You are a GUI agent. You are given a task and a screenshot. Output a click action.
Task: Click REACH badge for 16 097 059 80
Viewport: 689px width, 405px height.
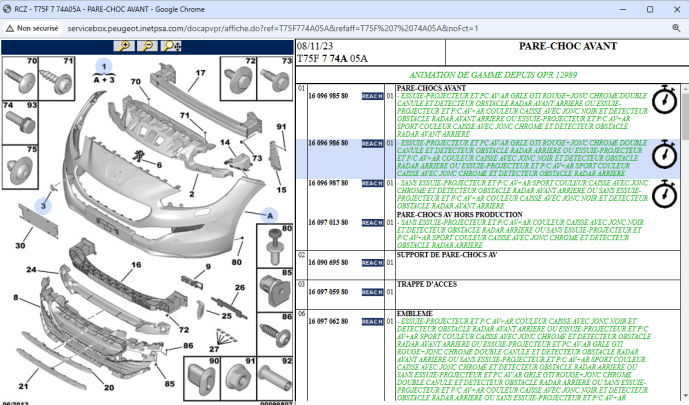click(373, 292)
